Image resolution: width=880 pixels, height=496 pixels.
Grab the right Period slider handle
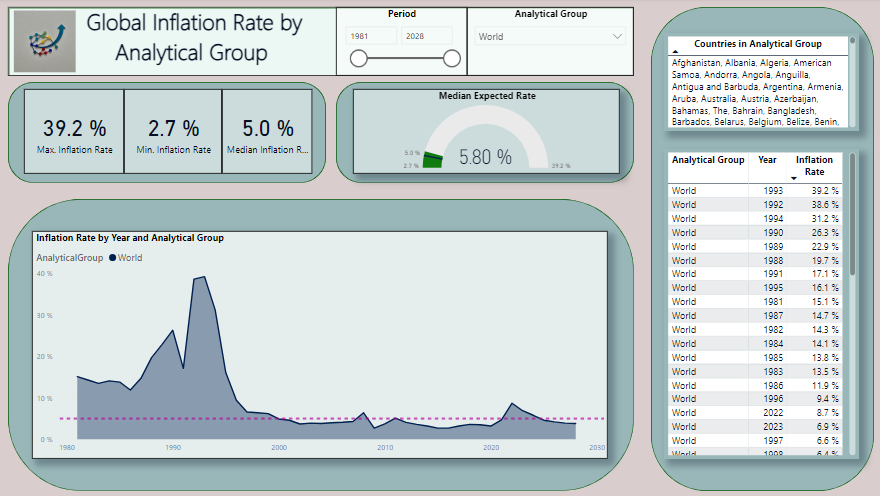click(x=451, y=59)
